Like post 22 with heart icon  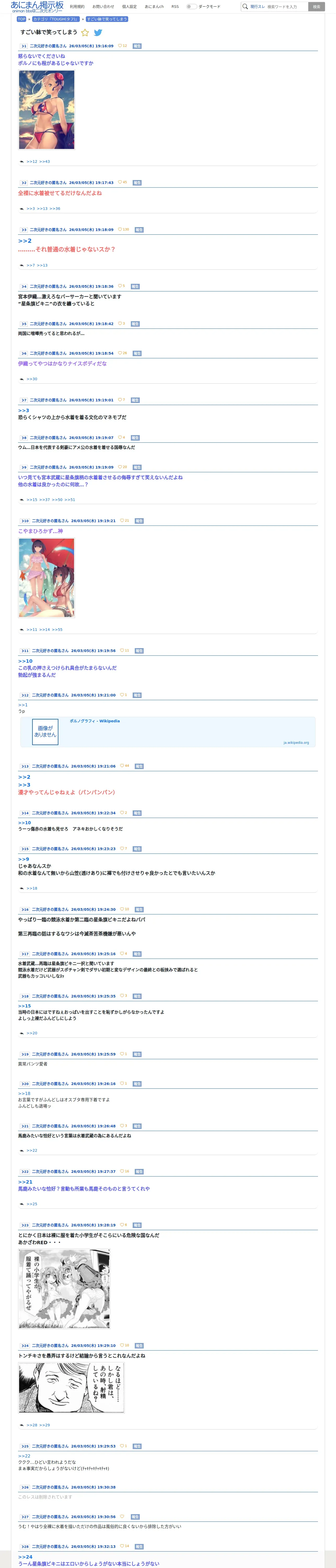[122, 1171]
